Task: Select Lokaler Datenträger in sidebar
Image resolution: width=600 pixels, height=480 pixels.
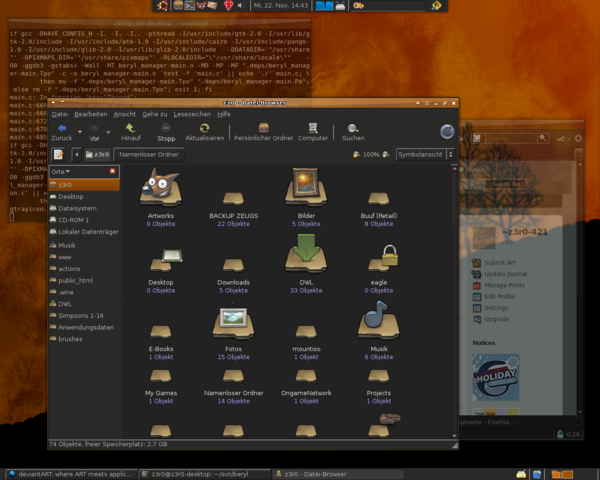Action: click(84, 232)
